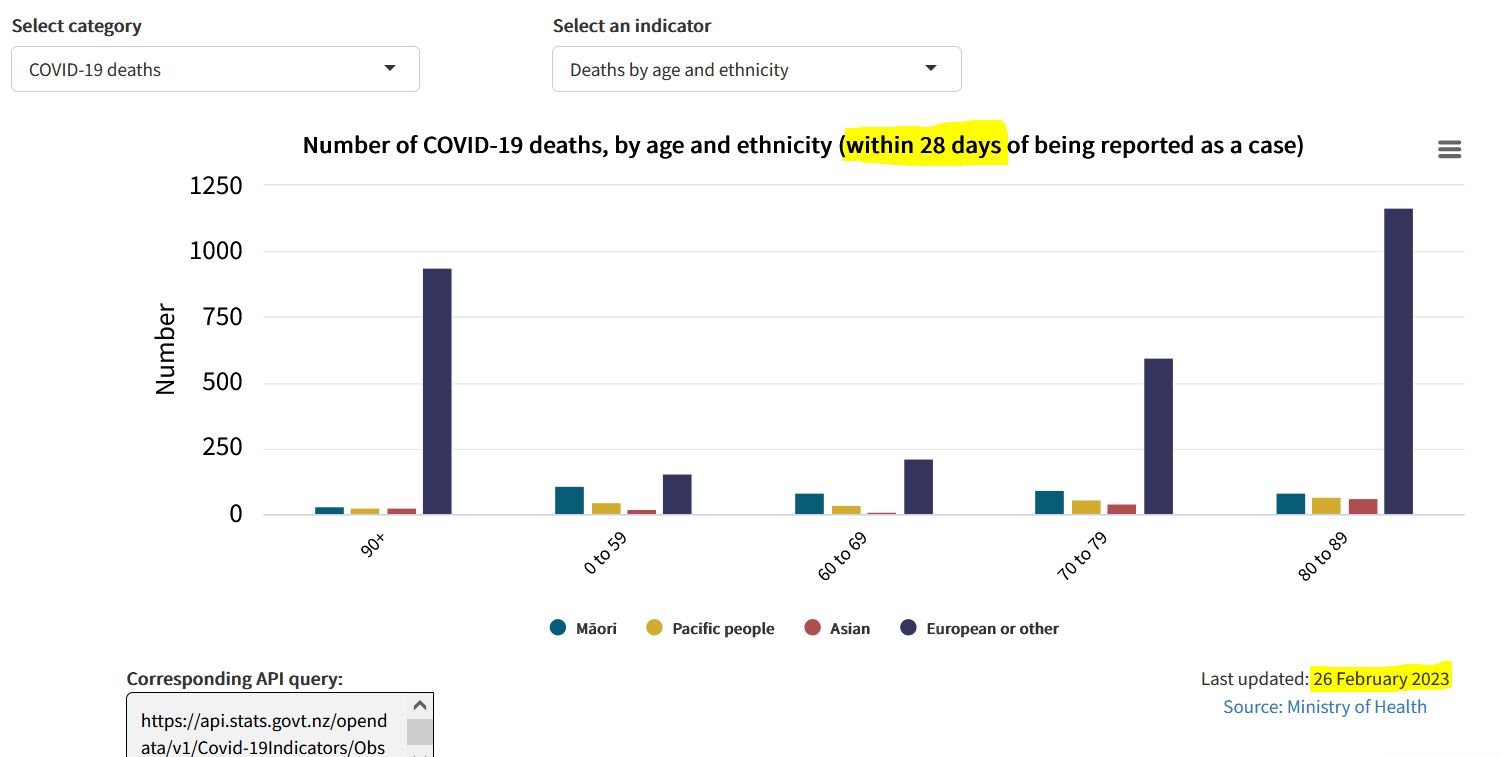Click the API query box scrollbar
Image resolution: width=1502 pixels, height=757 pixels.
pos(420,732)
